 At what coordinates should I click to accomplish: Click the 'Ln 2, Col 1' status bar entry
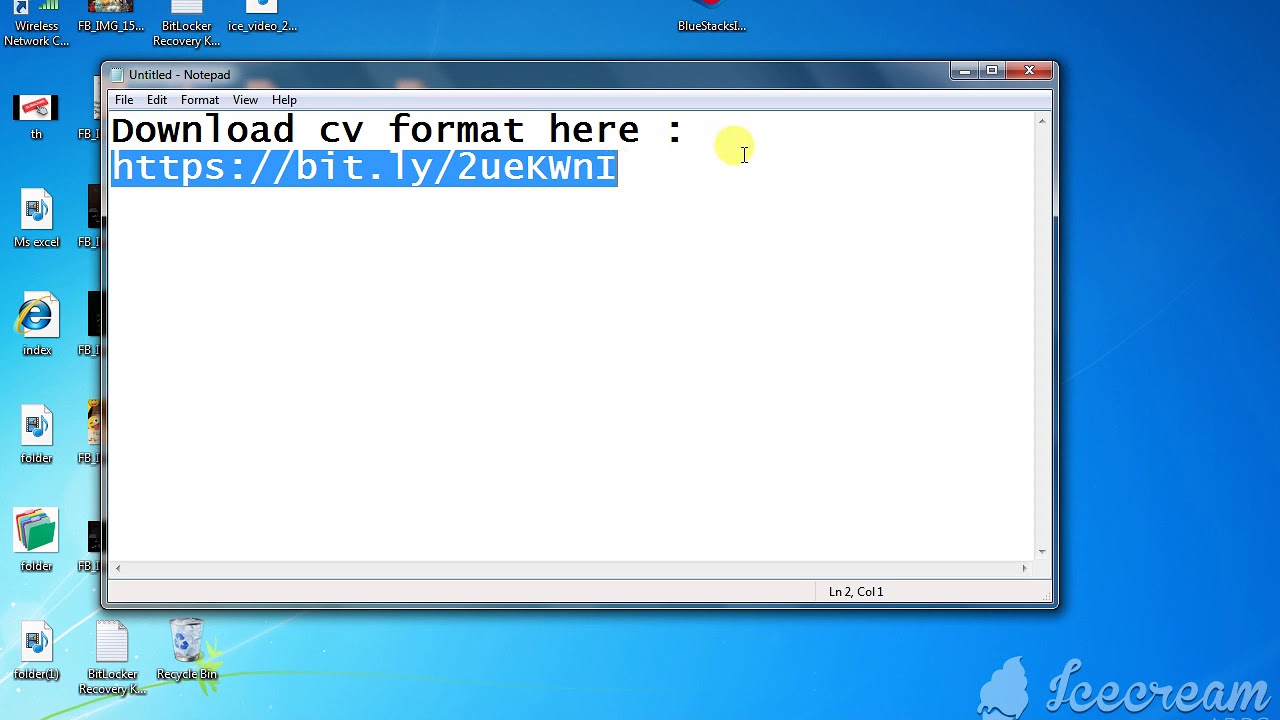click(856, 592)
